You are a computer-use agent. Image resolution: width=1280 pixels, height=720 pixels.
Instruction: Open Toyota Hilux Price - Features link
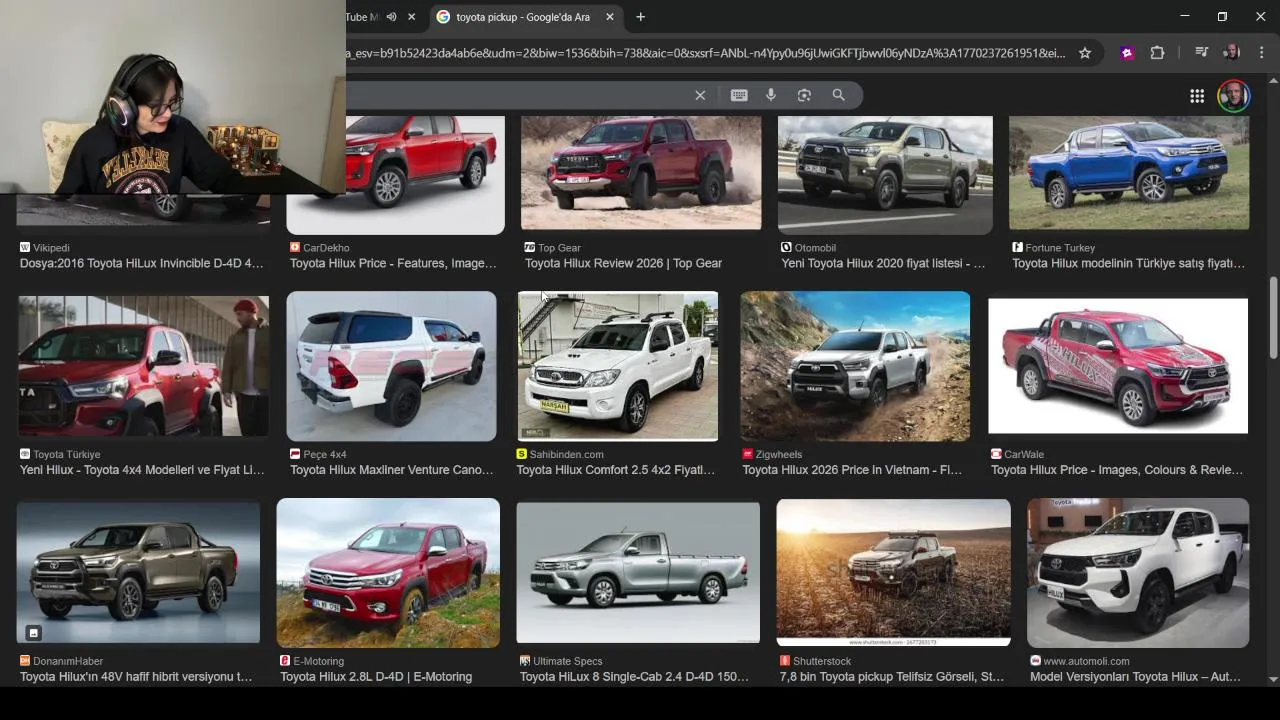pyautogui.click(x=393, y=264)
